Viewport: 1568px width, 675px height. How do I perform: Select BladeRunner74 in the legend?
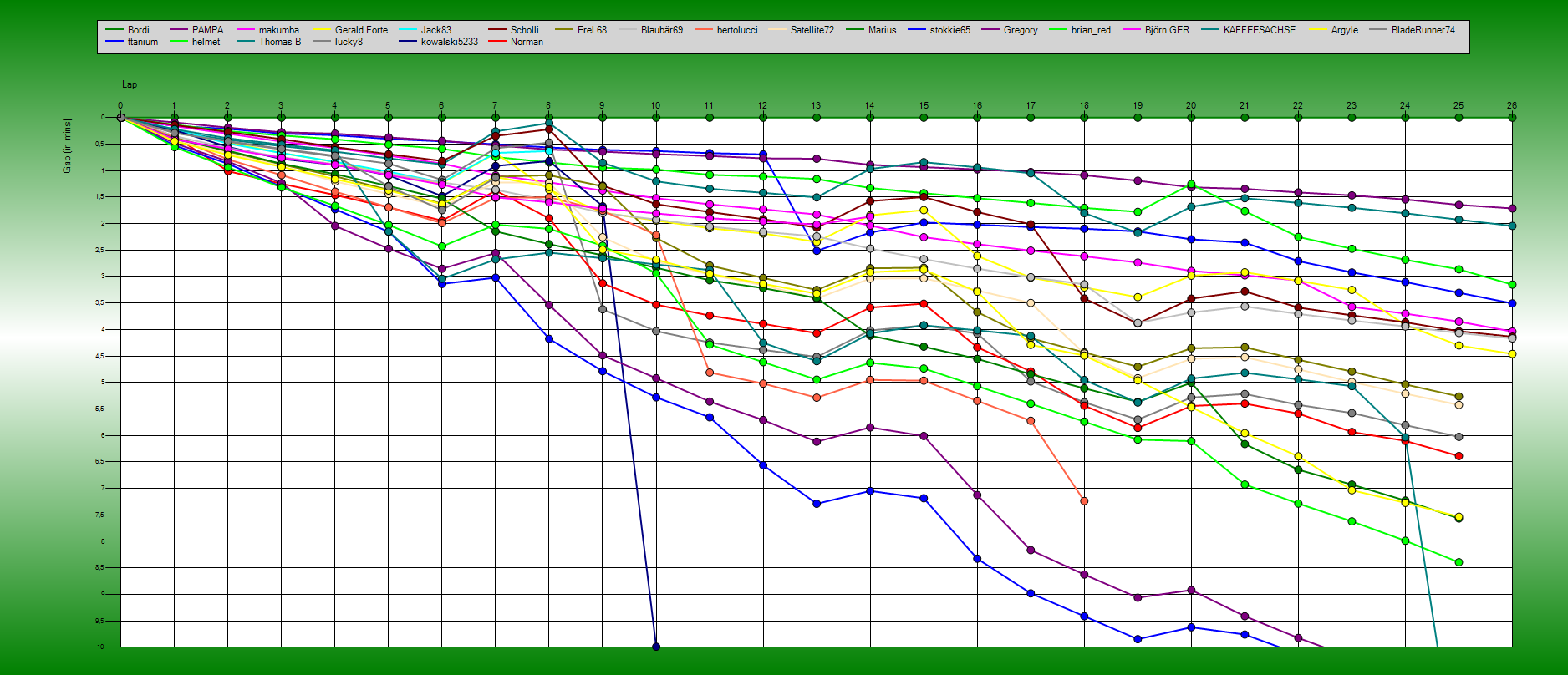pyautogui.click(x=1423, y=30)
